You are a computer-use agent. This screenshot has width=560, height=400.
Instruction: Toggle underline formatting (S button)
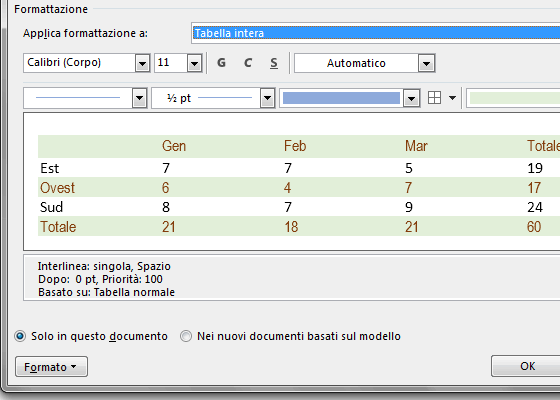(274, 63)
